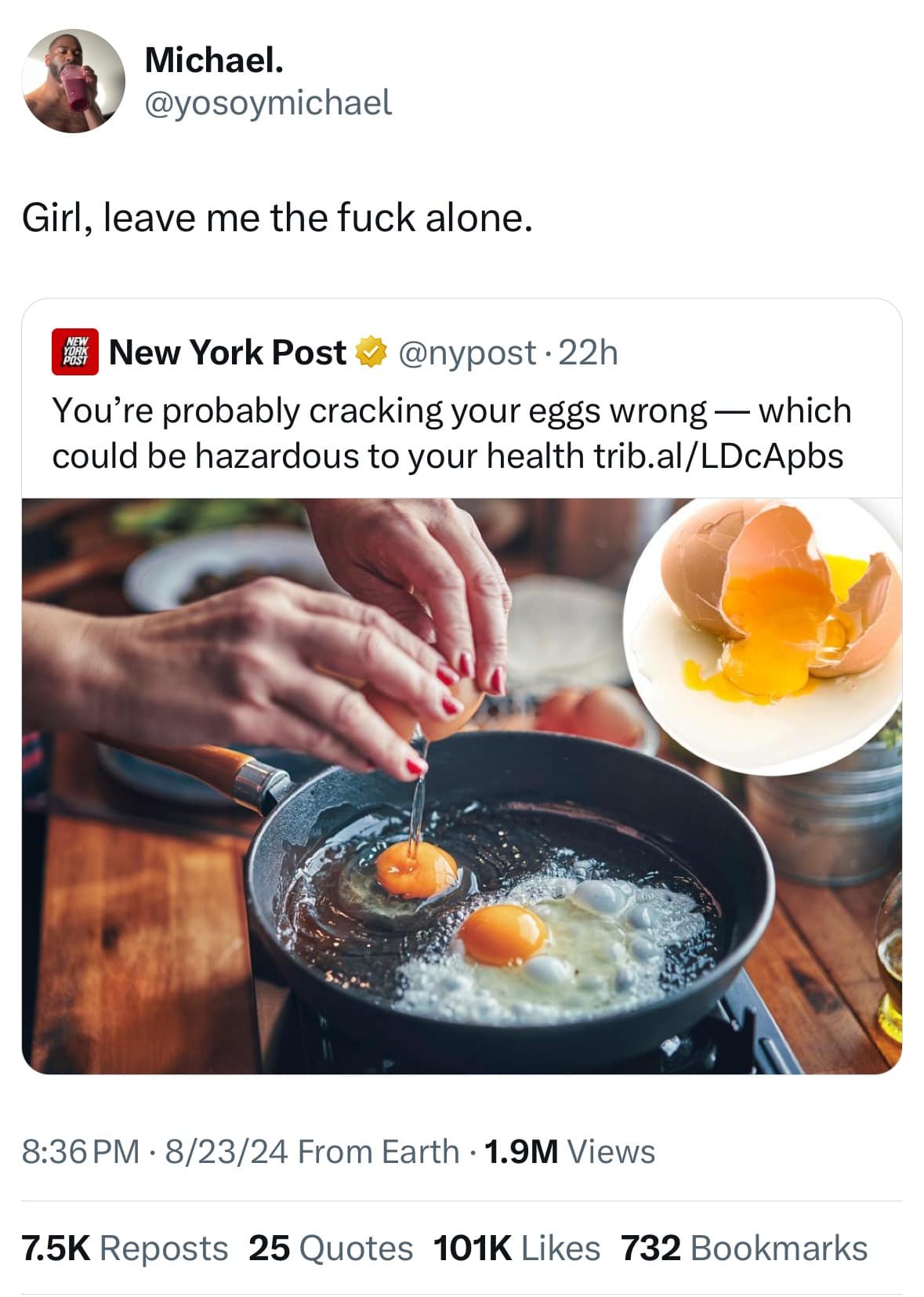Open the quoted tweet headline text
The image size is (924, 1297).
(451, 433)
